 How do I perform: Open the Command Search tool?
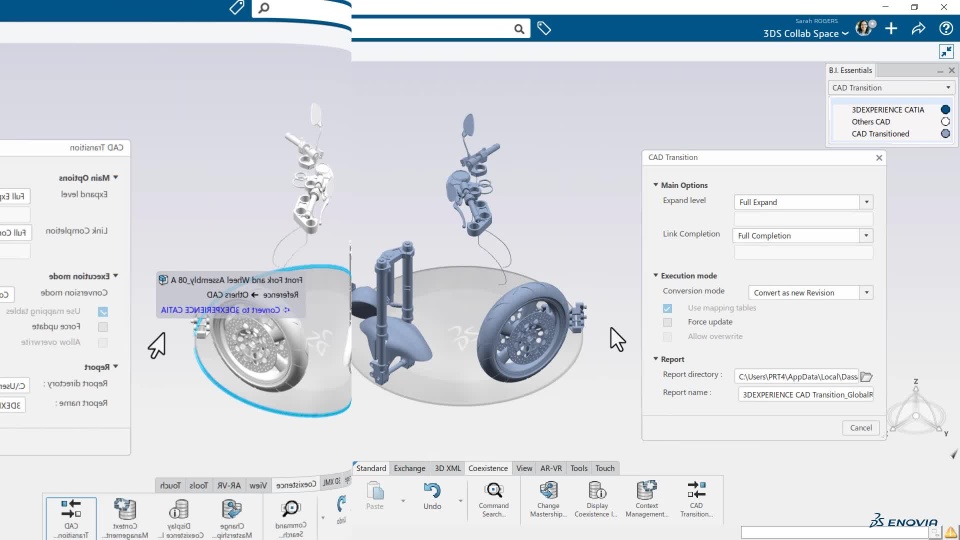click(x=493, y=500)
